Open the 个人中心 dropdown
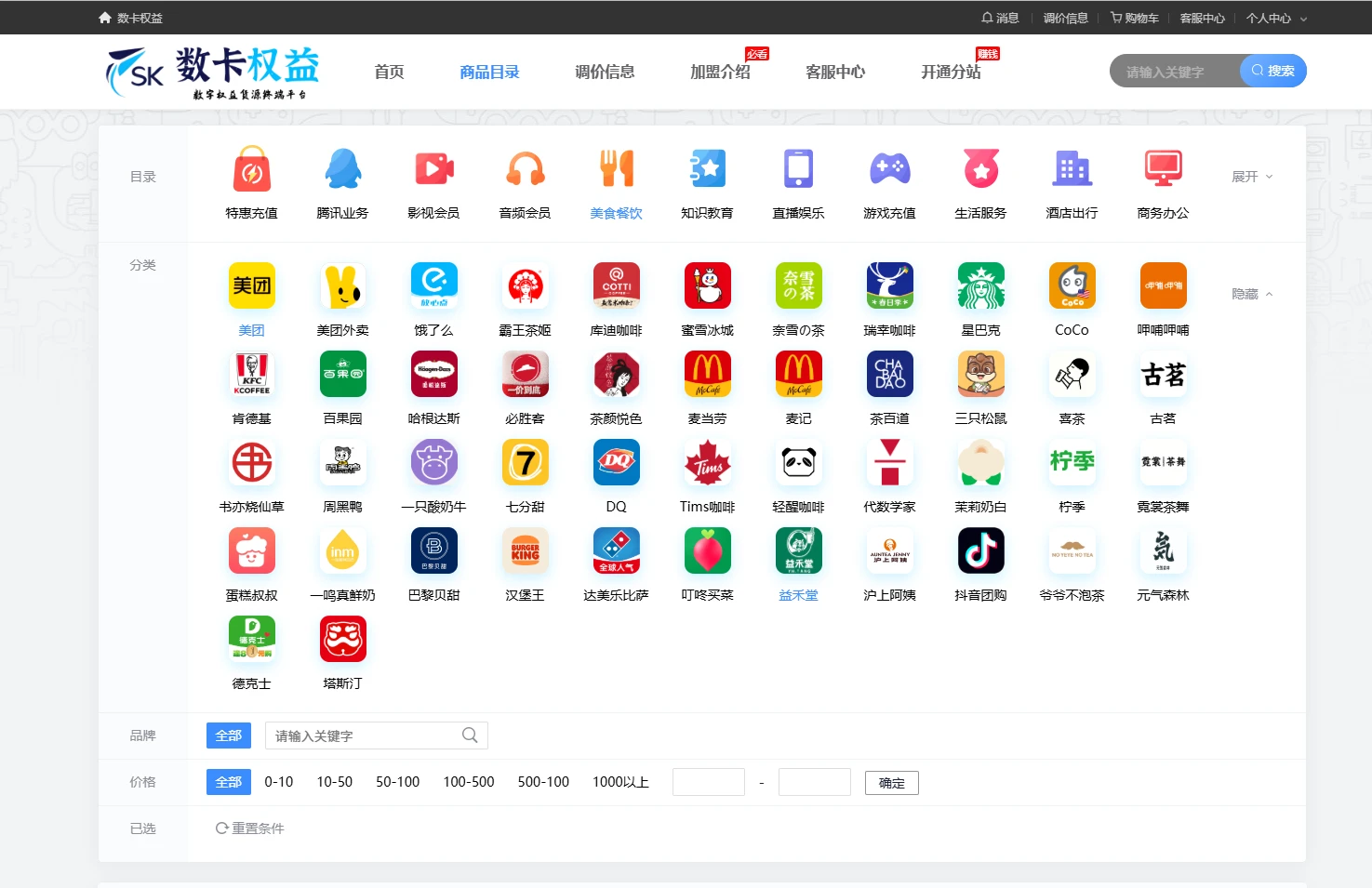Viewport: 1372px width, 888px height. point(1276,18)
